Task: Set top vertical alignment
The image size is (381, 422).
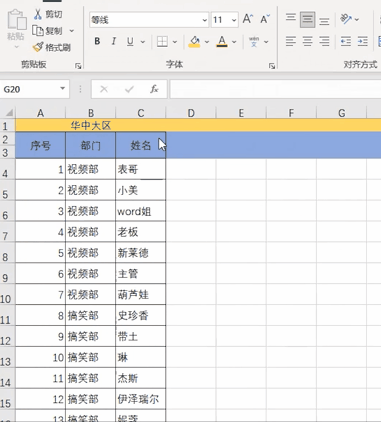Action: point(291,18)
